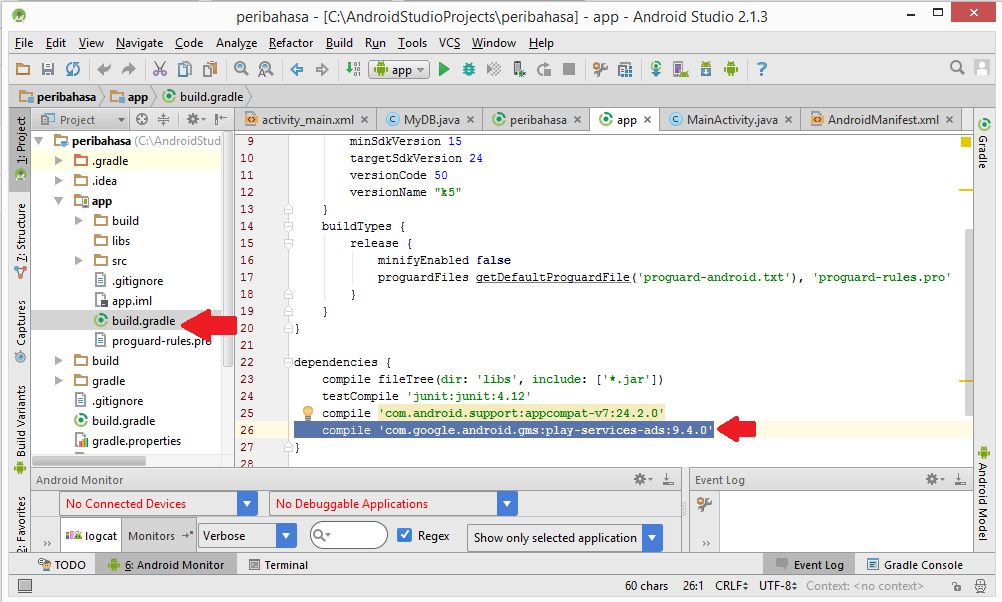Click Collapse All icon in Project panel
This screenshot has height=602, width=1002.
click(x=164, y=120)
